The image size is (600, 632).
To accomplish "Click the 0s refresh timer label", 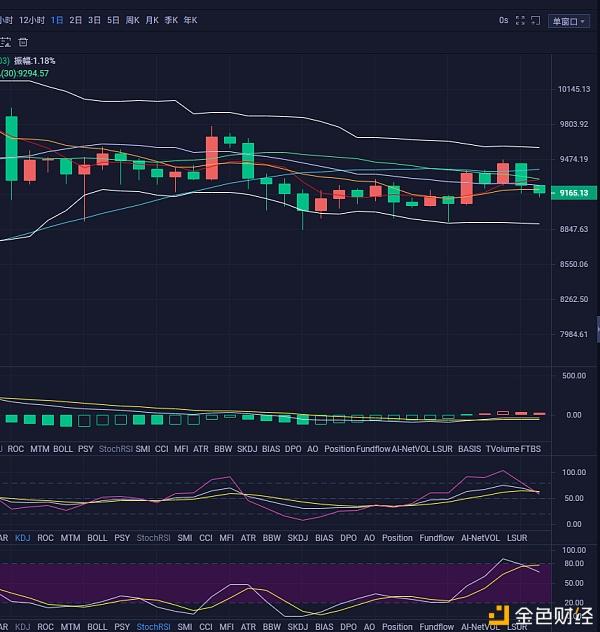I will coord(503,20).
